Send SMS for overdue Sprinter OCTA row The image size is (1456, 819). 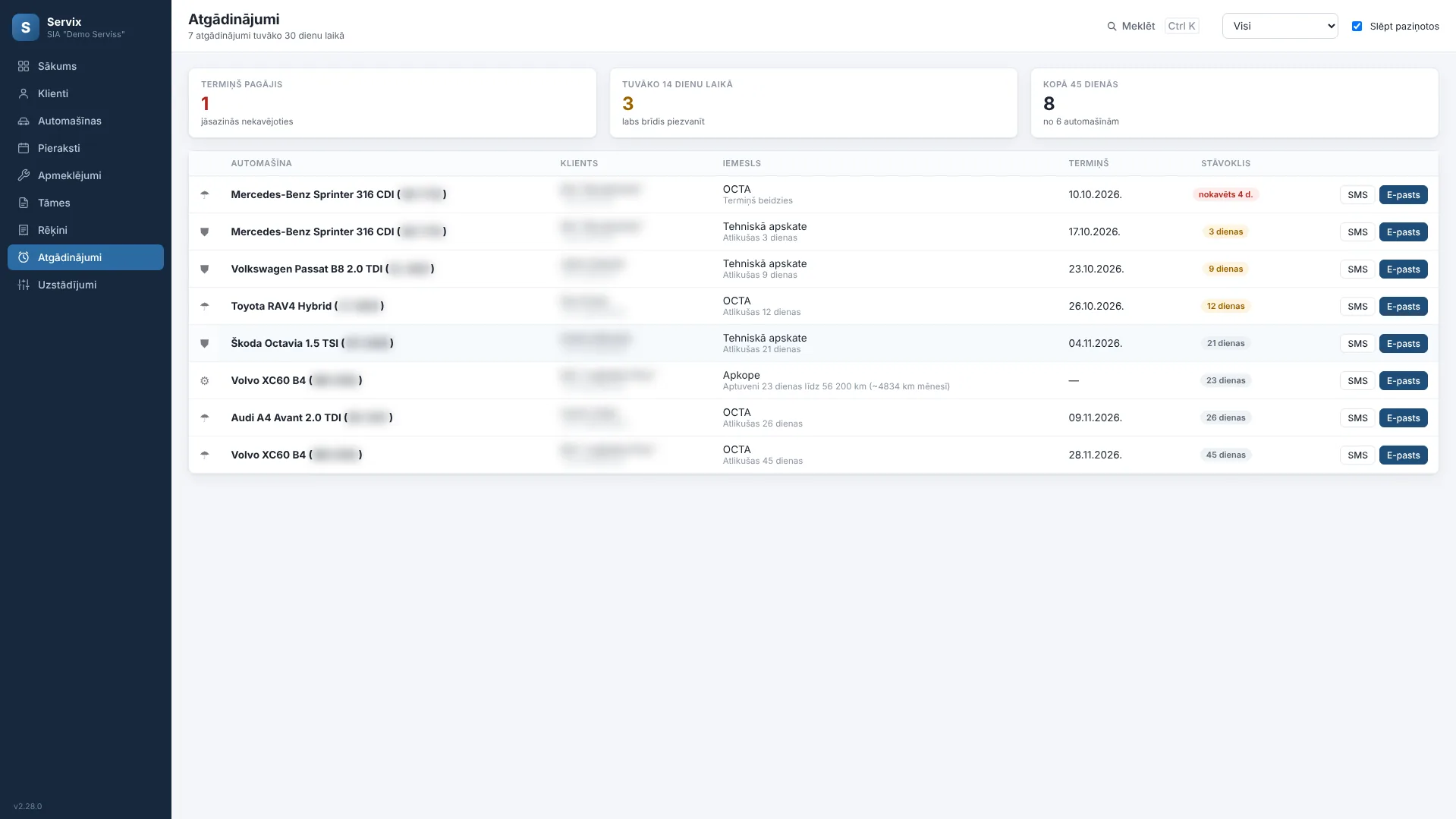(x=1357, y=195)
